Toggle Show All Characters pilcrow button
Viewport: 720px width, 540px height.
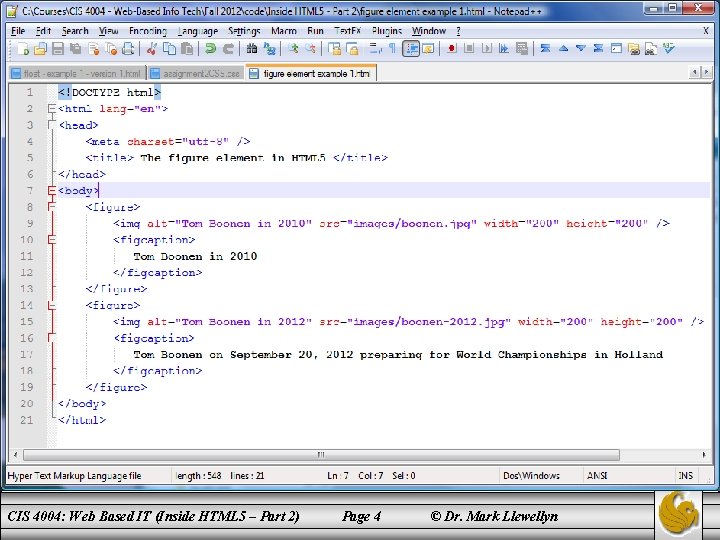(392, 48)
